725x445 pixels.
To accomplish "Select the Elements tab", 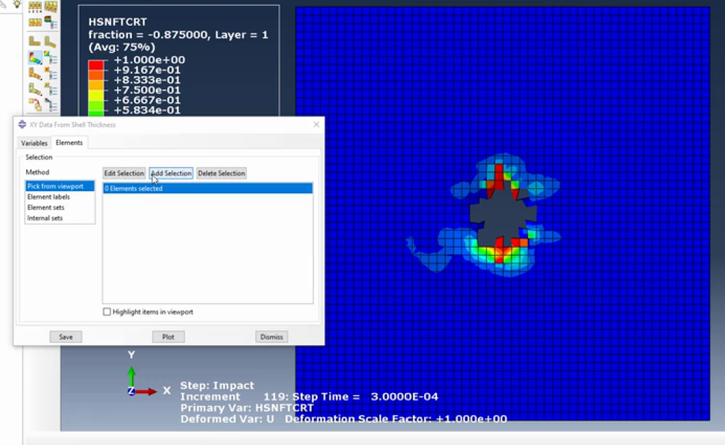I will point(69,143).
